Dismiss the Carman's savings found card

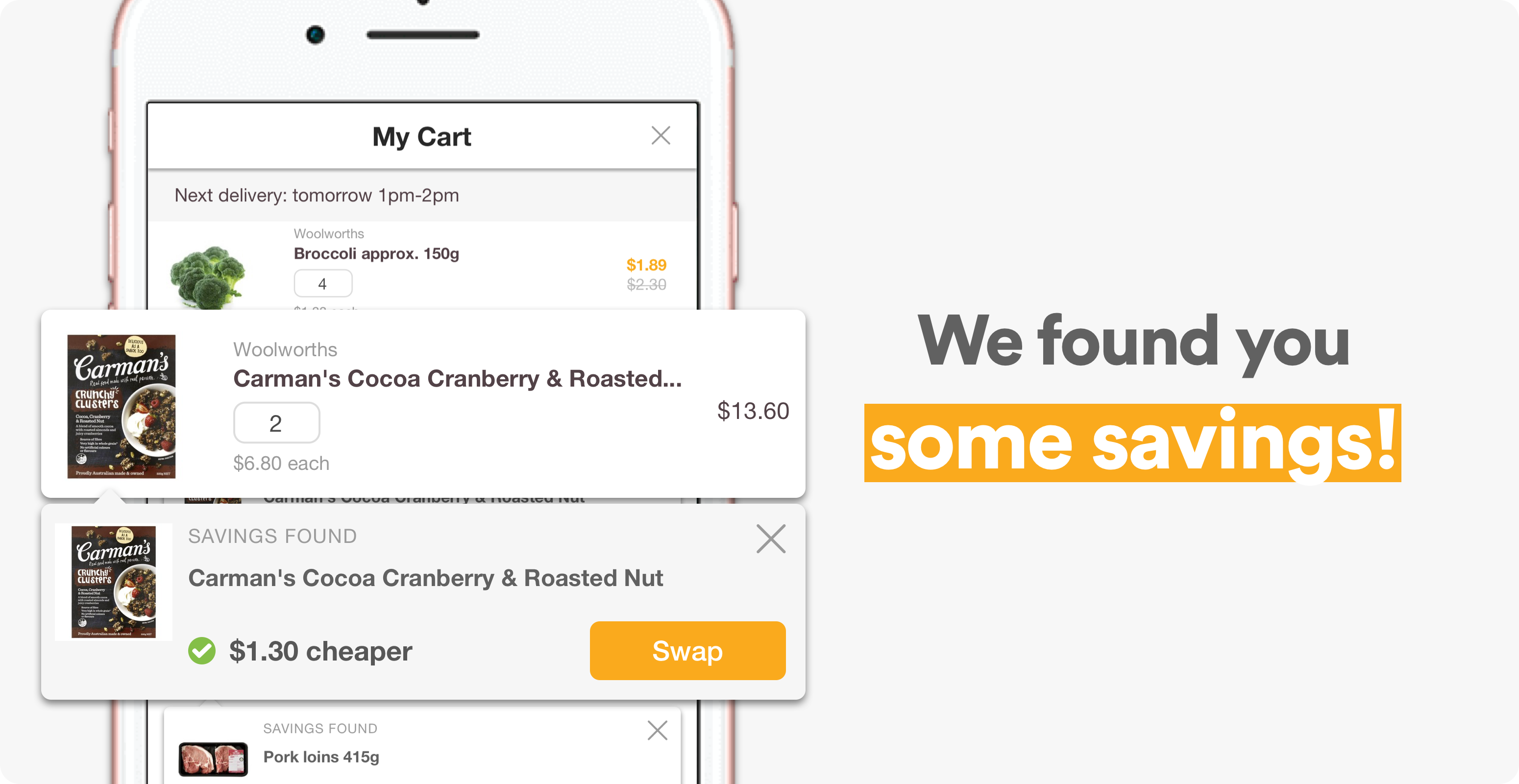tap(771, 539)
